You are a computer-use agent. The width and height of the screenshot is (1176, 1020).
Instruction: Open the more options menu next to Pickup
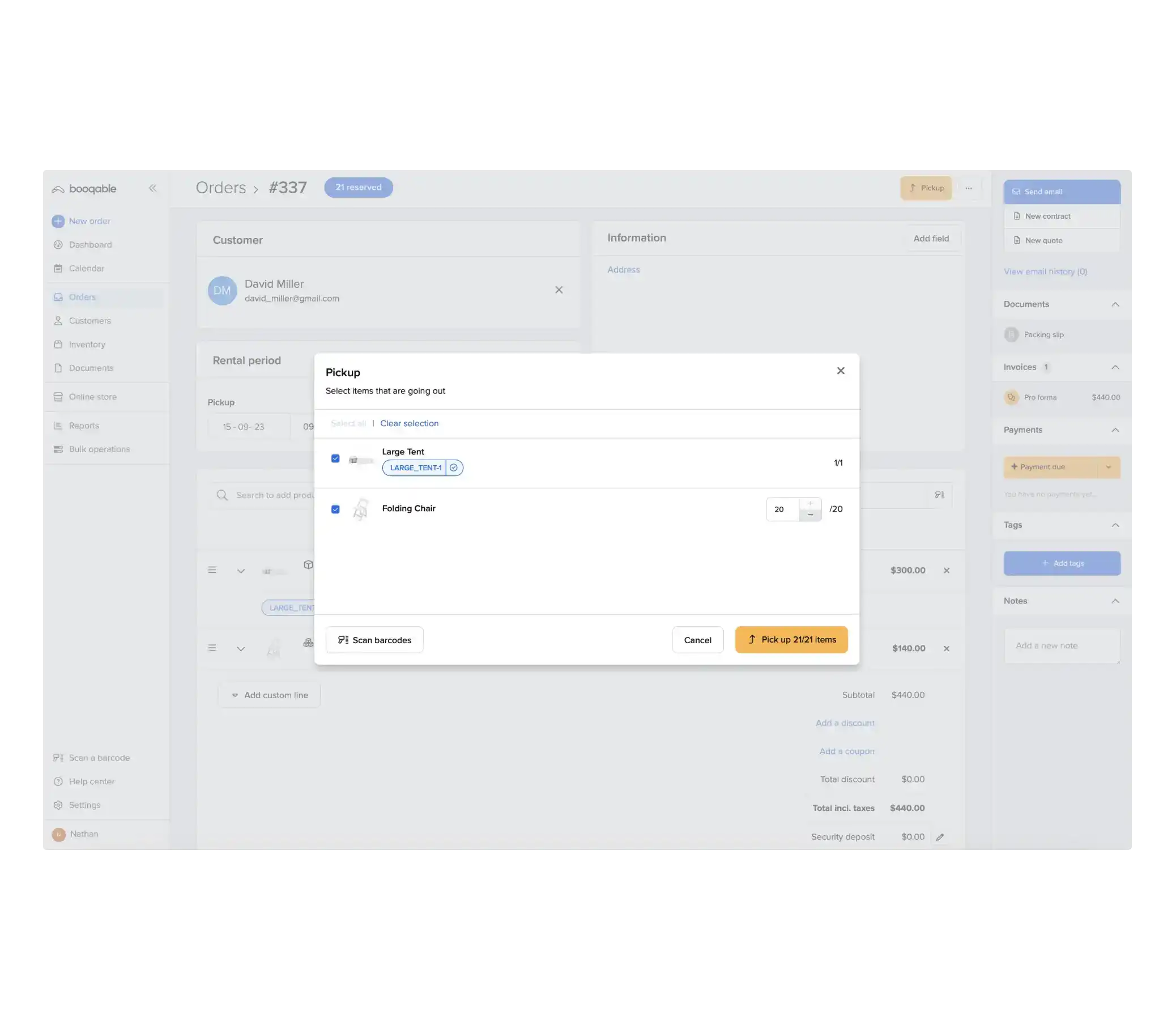coord(969,188)
